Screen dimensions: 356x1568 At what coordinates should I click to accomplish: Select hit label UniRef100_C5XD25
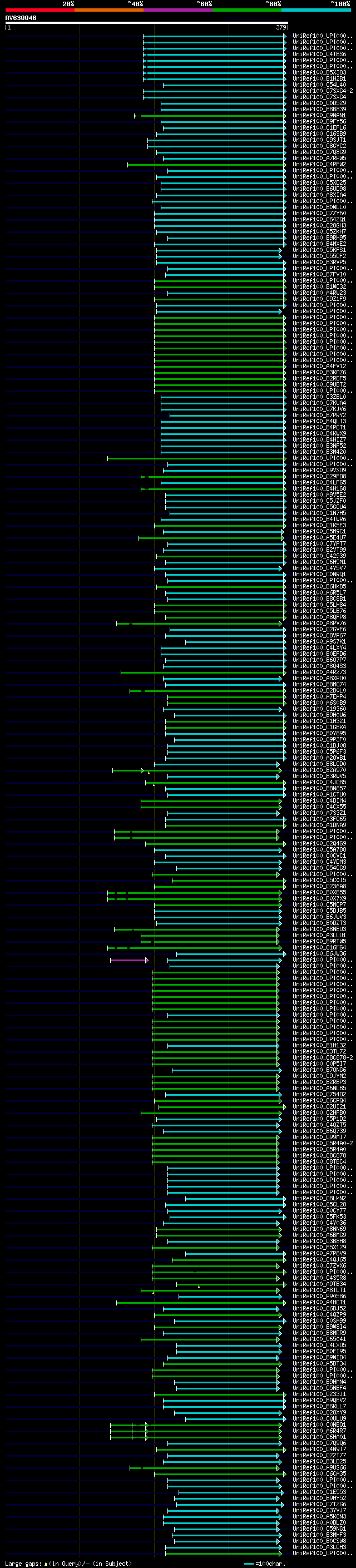pos(319,182)
